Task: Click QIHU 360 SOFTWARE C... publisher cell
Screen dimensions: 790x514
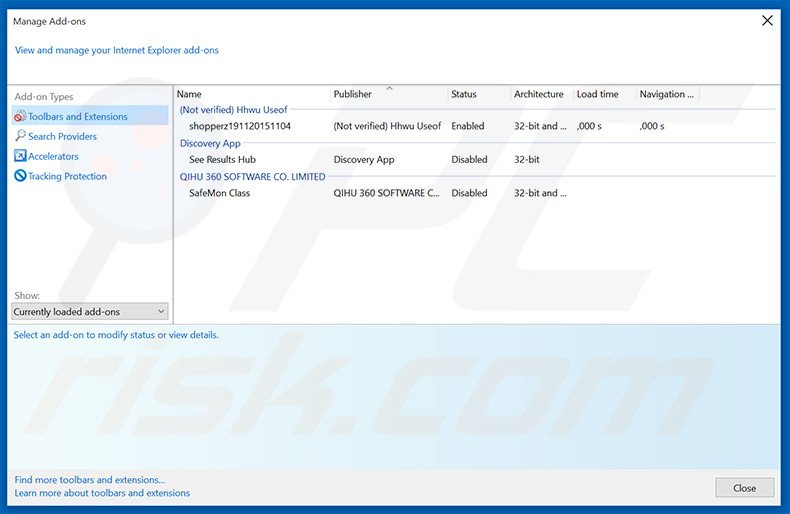Action: pos(386,193)
